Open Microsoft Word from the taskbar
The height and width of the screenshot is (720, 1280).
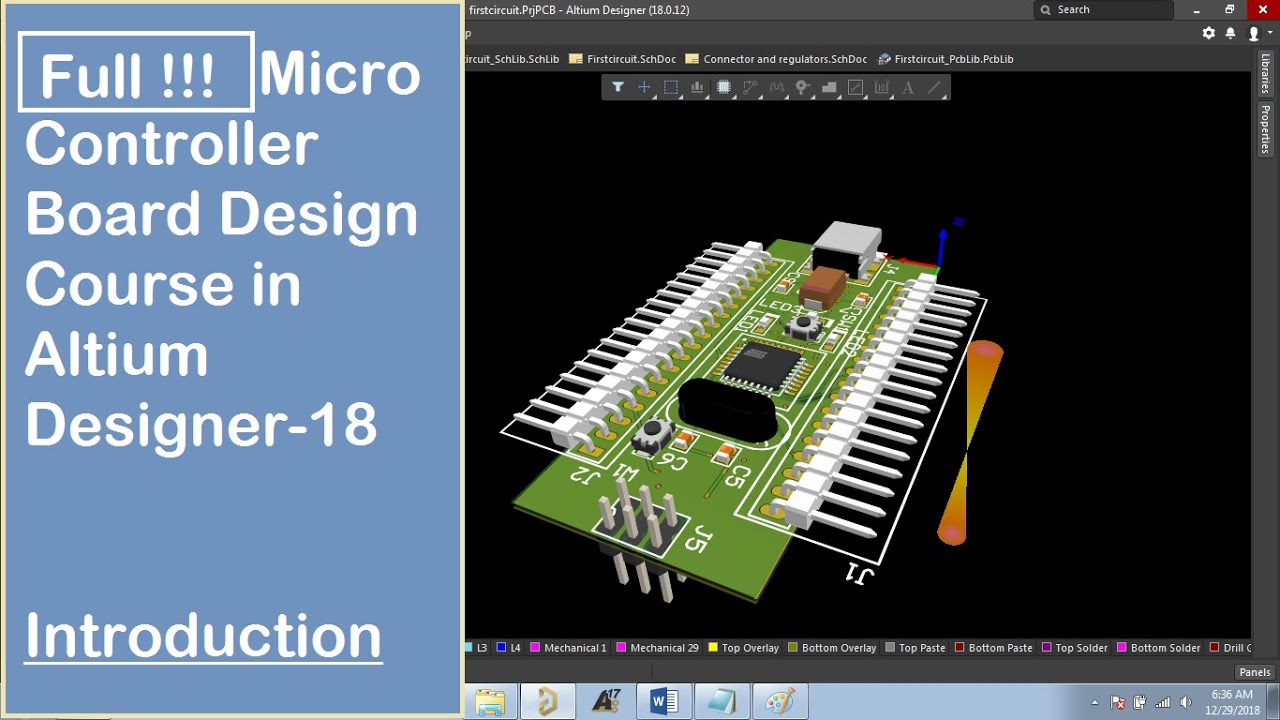click(664, 702)
